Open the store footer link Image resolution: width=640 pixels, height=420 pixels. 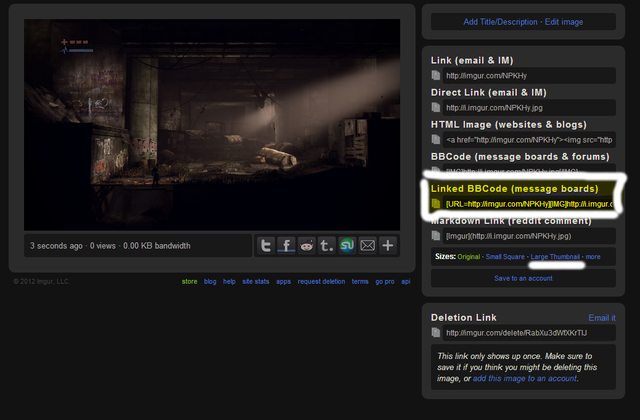click(x=189, y=282)
